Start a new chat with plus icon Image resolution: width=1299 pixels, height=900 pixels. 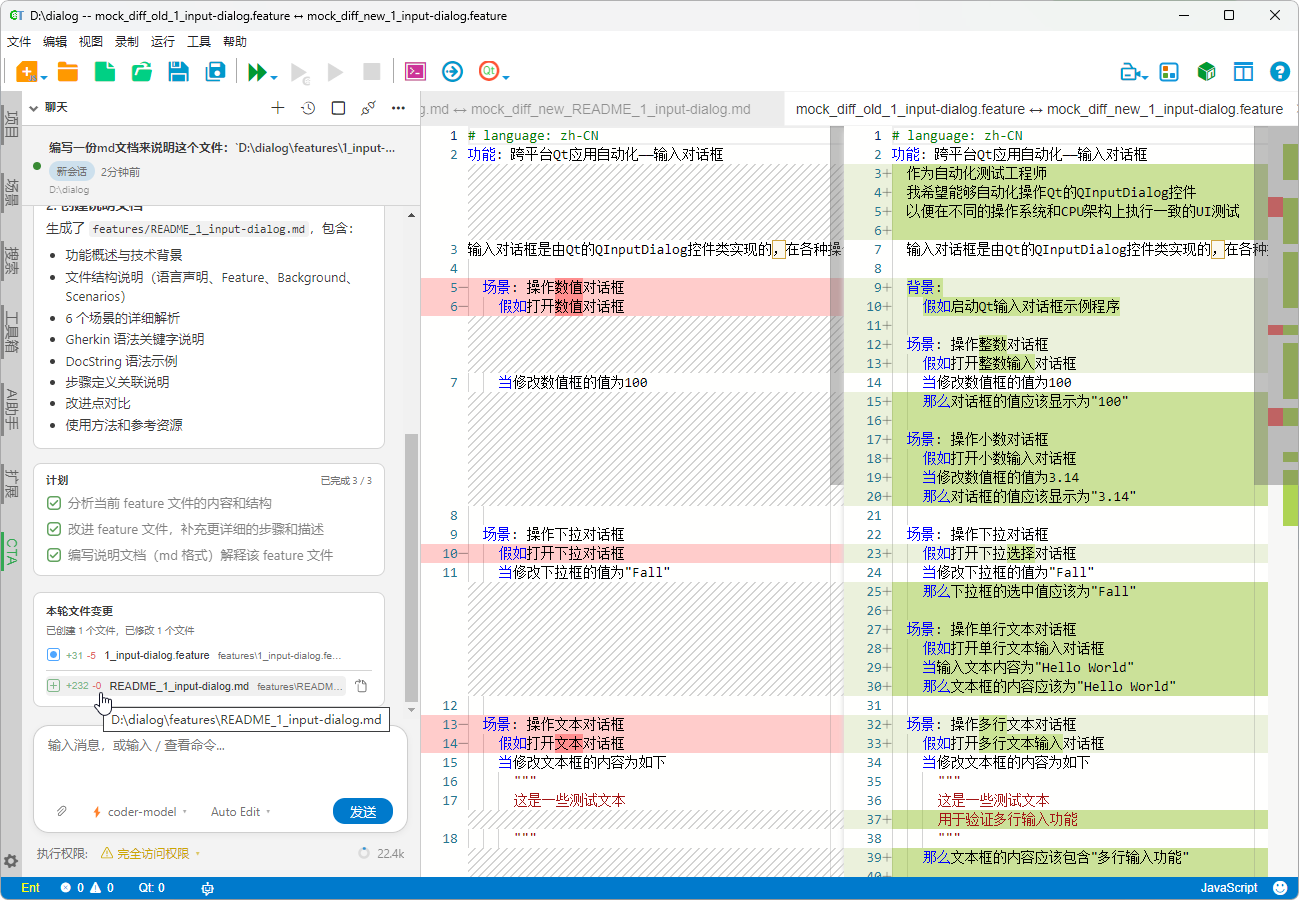coord(278,108)
